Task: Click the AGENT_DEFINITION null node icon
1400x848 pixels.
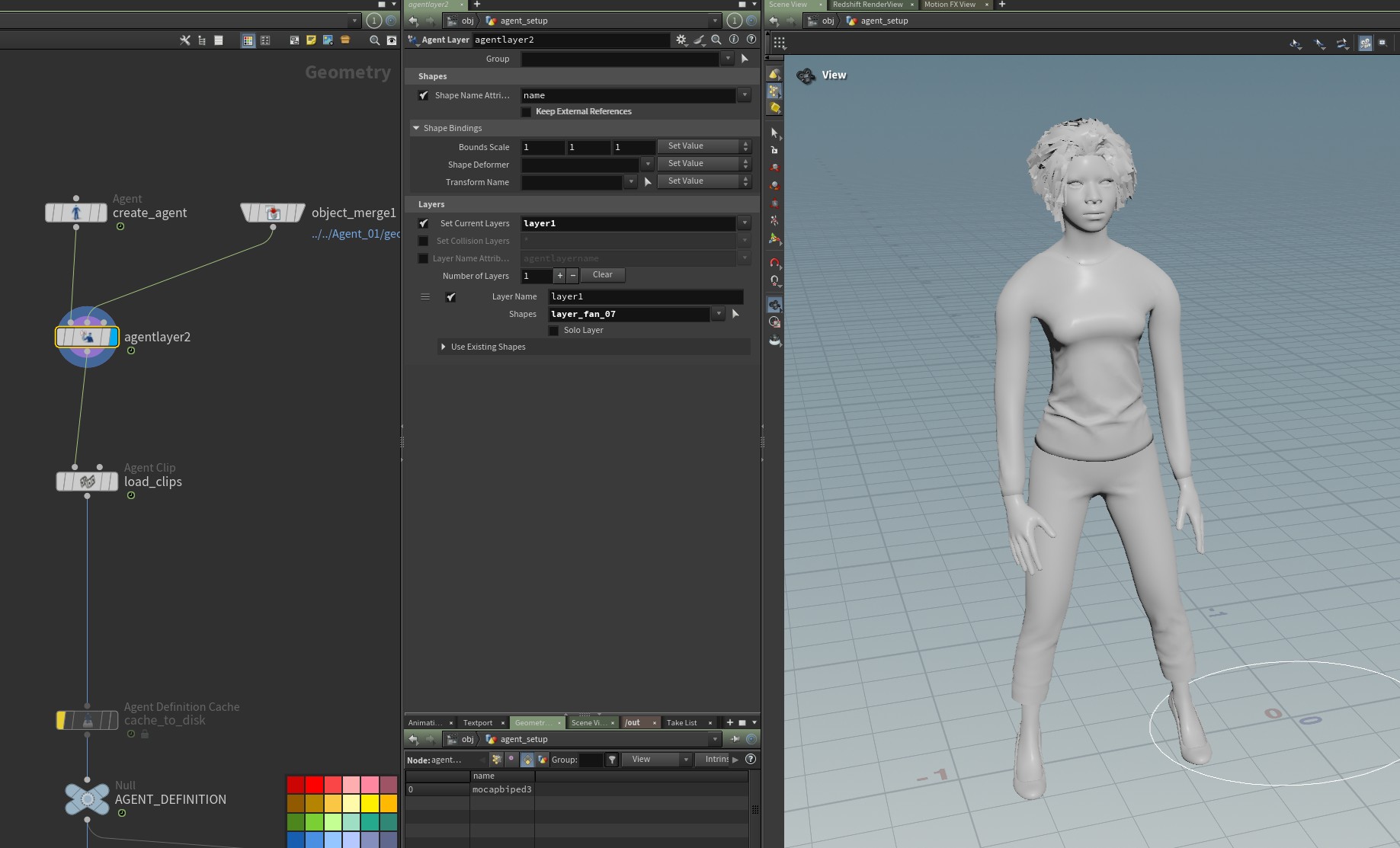Action: click(x=87, y=799)
